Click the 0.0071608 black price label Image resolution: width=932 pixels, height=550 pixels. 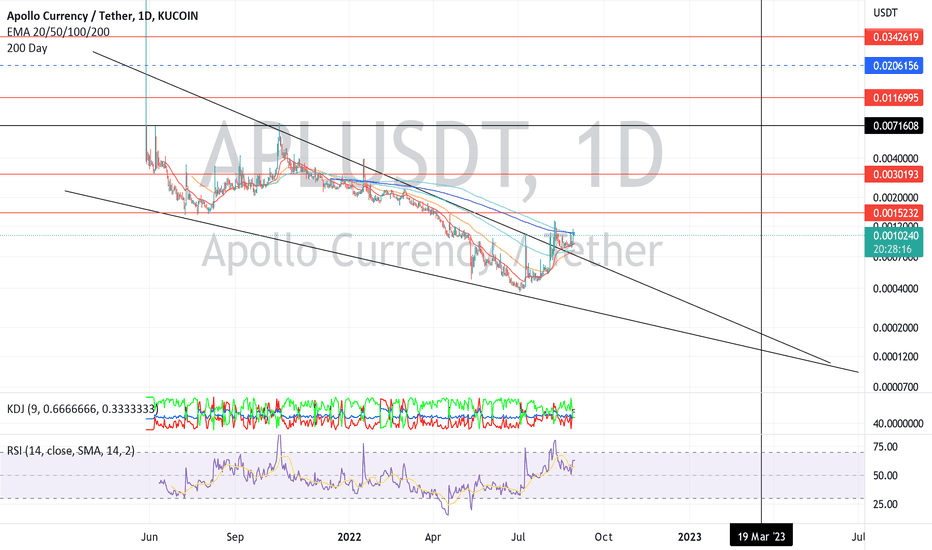[x=894, y=126]
